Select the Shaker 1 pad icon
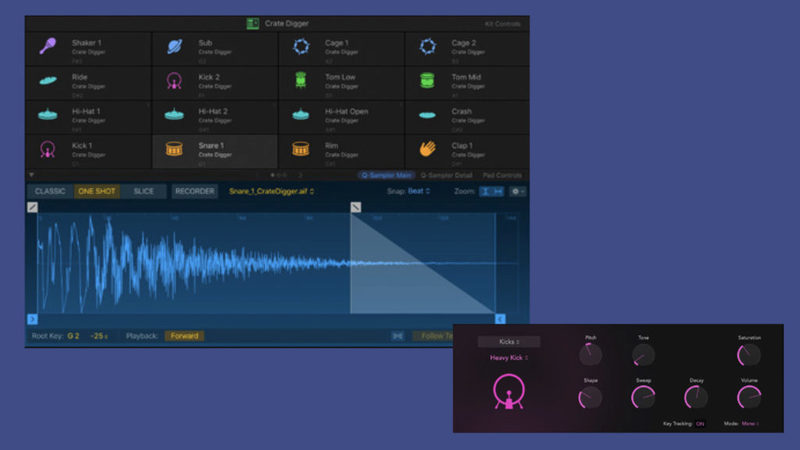800x450 pixels. point(47,47)
